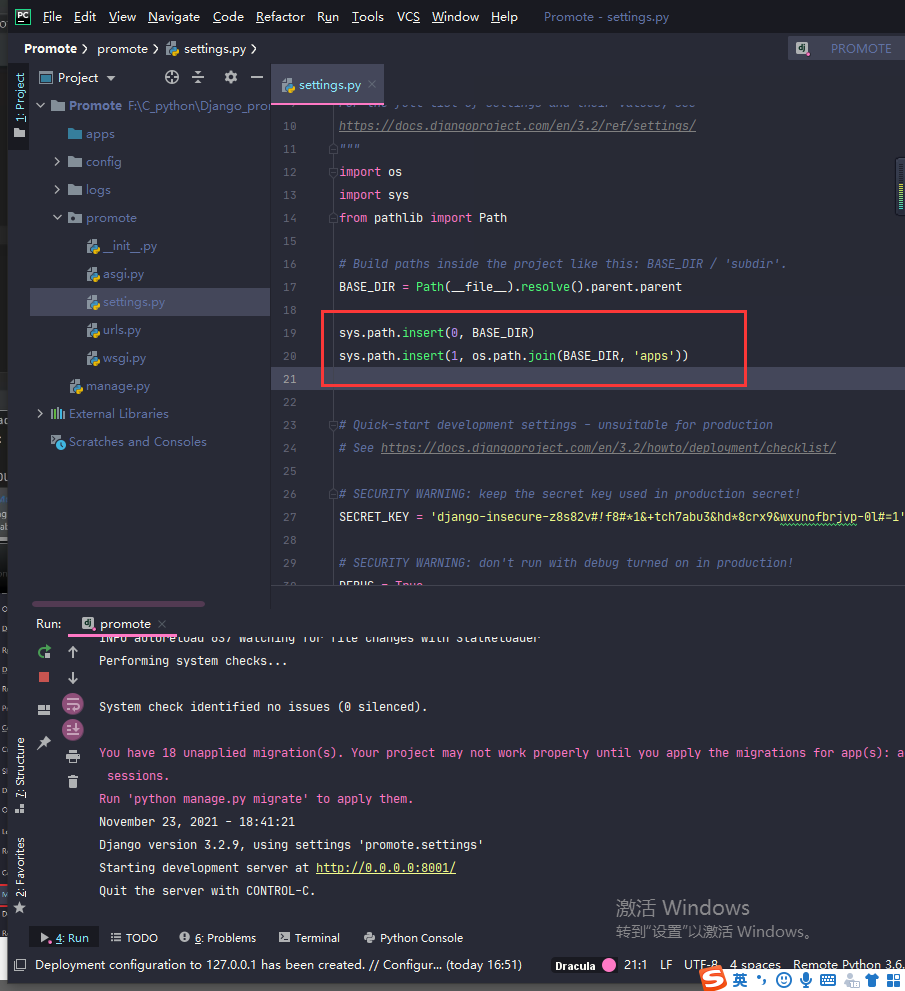Open the Edit menu
The image size is (905, 991).
85,17
